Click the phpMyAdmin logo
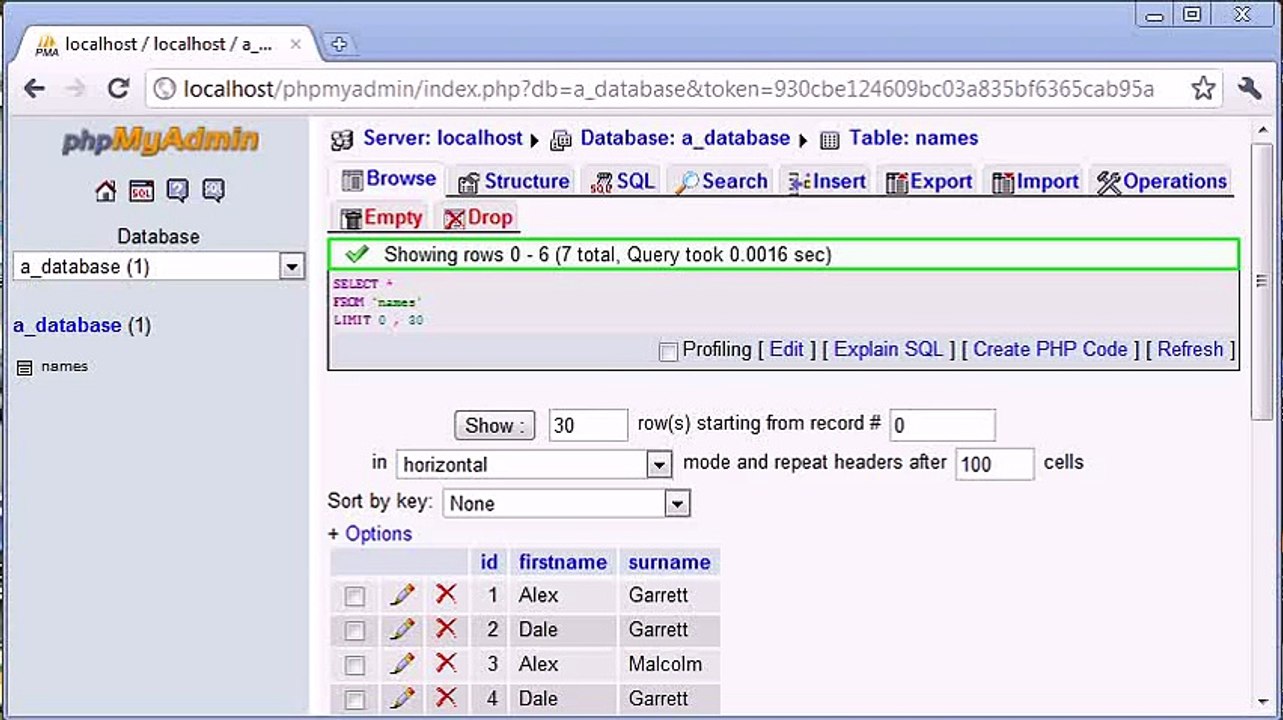1283x720 pixels. point(160,140)
